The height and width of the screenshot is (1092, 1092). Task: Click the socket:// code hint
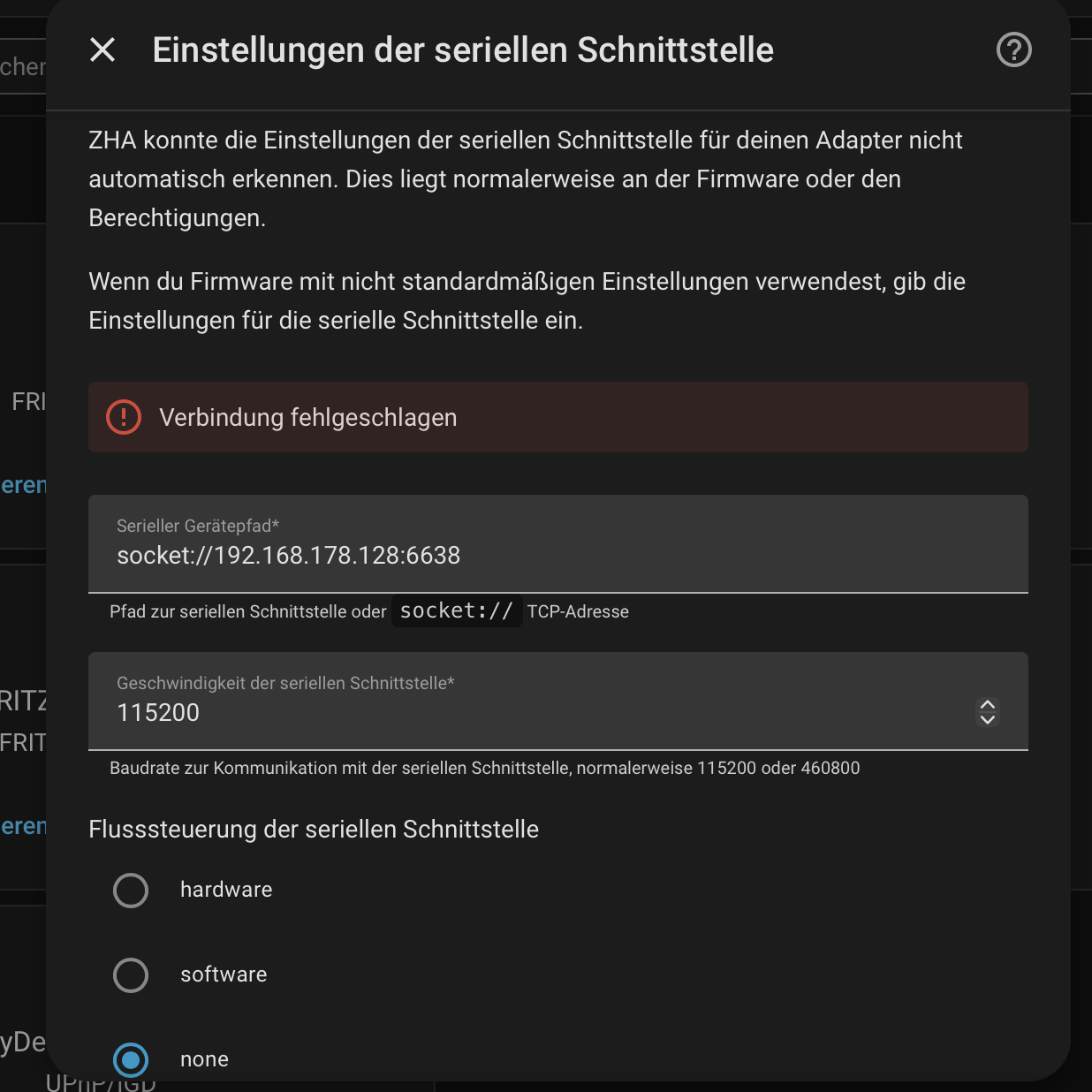click(457, 610)
